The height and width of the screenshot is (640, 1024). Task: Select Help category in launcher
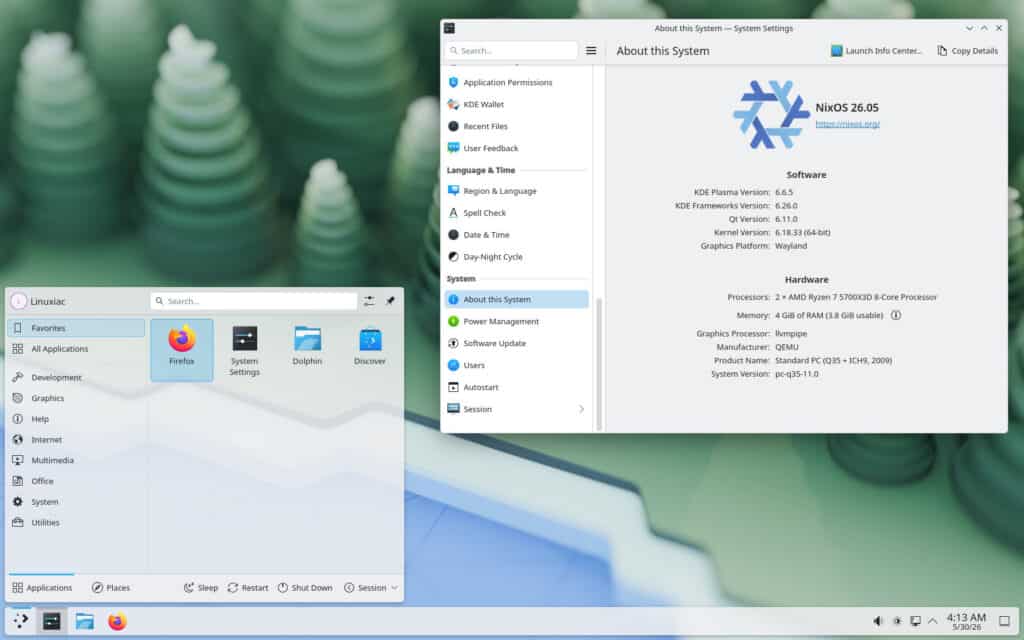click(76, 419)
